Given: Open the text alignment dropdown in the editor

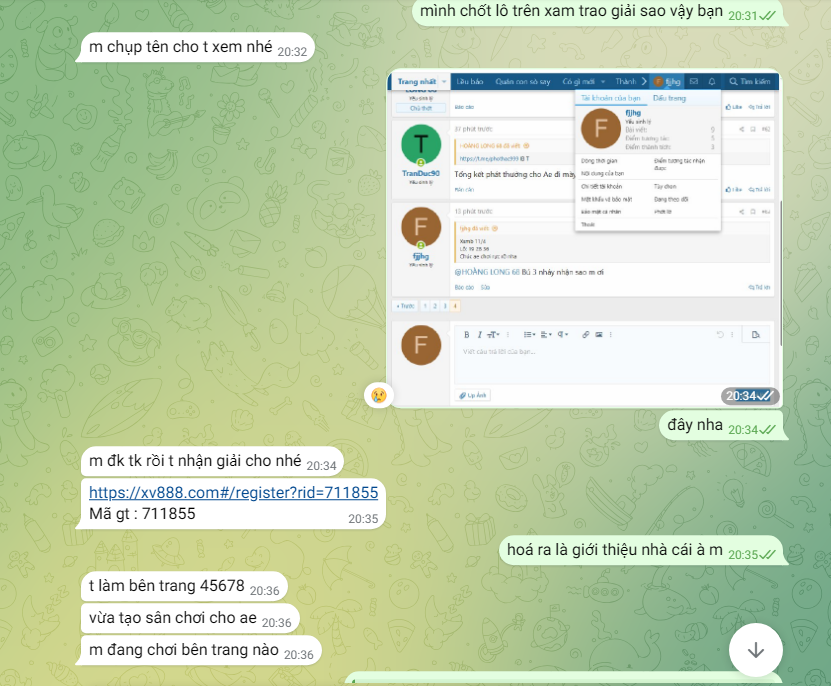Looking at the screenshot, I should 547,334.
